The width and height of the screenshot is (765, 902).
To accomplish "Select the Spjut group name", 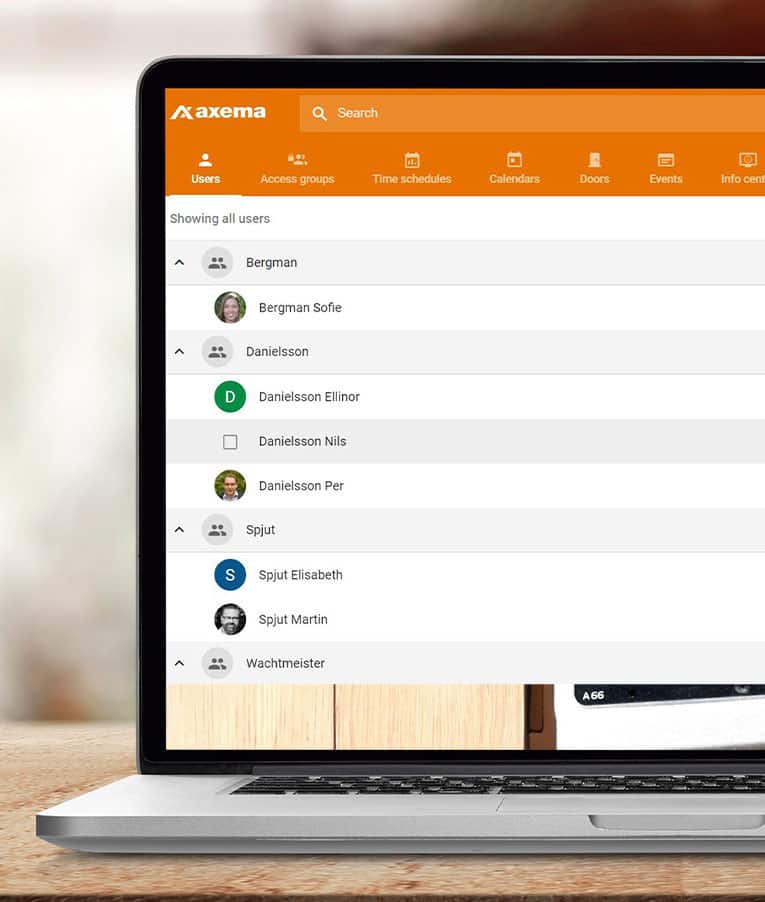I will [261, 530].
